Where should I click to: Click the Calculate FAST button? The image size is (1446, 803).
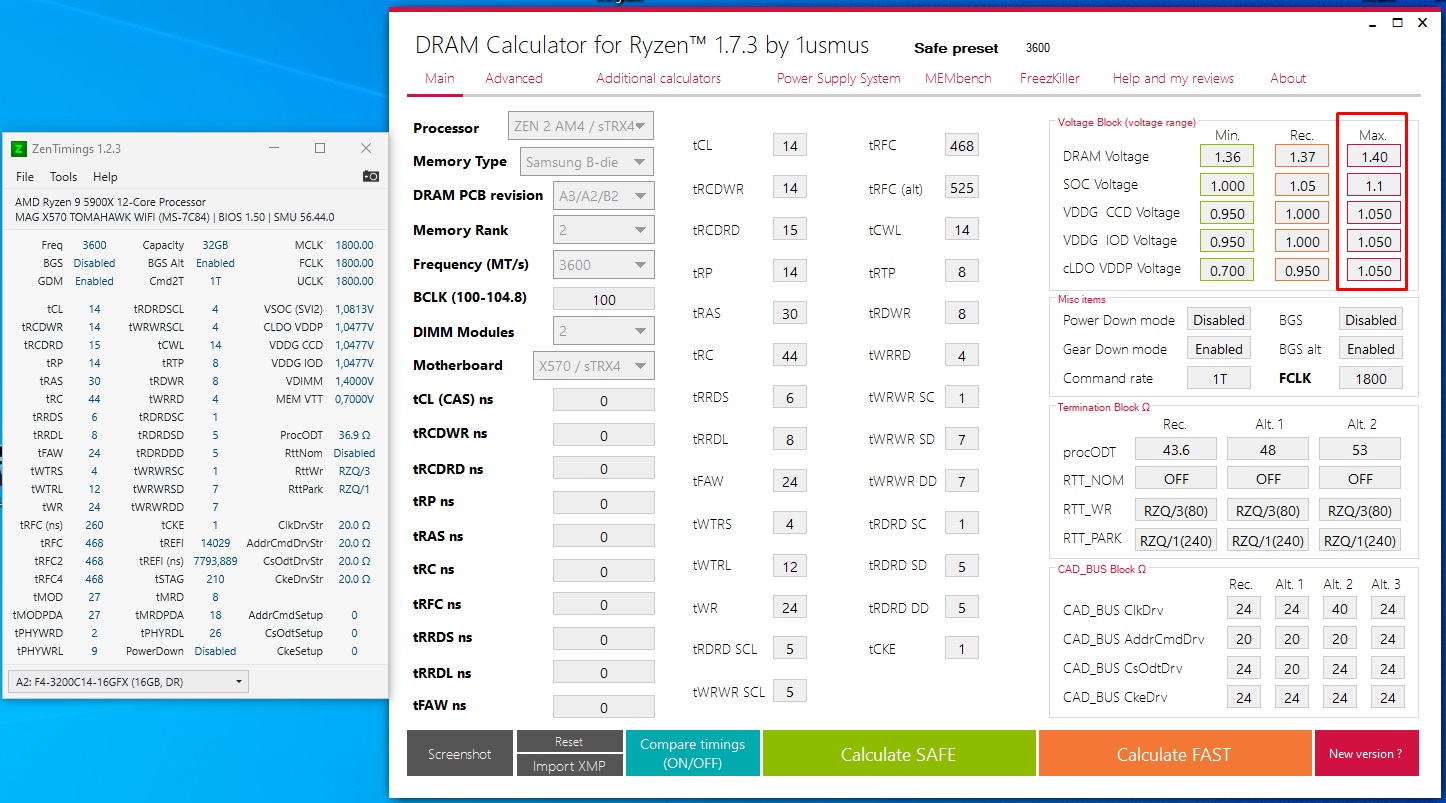[x=1174, y=754]
